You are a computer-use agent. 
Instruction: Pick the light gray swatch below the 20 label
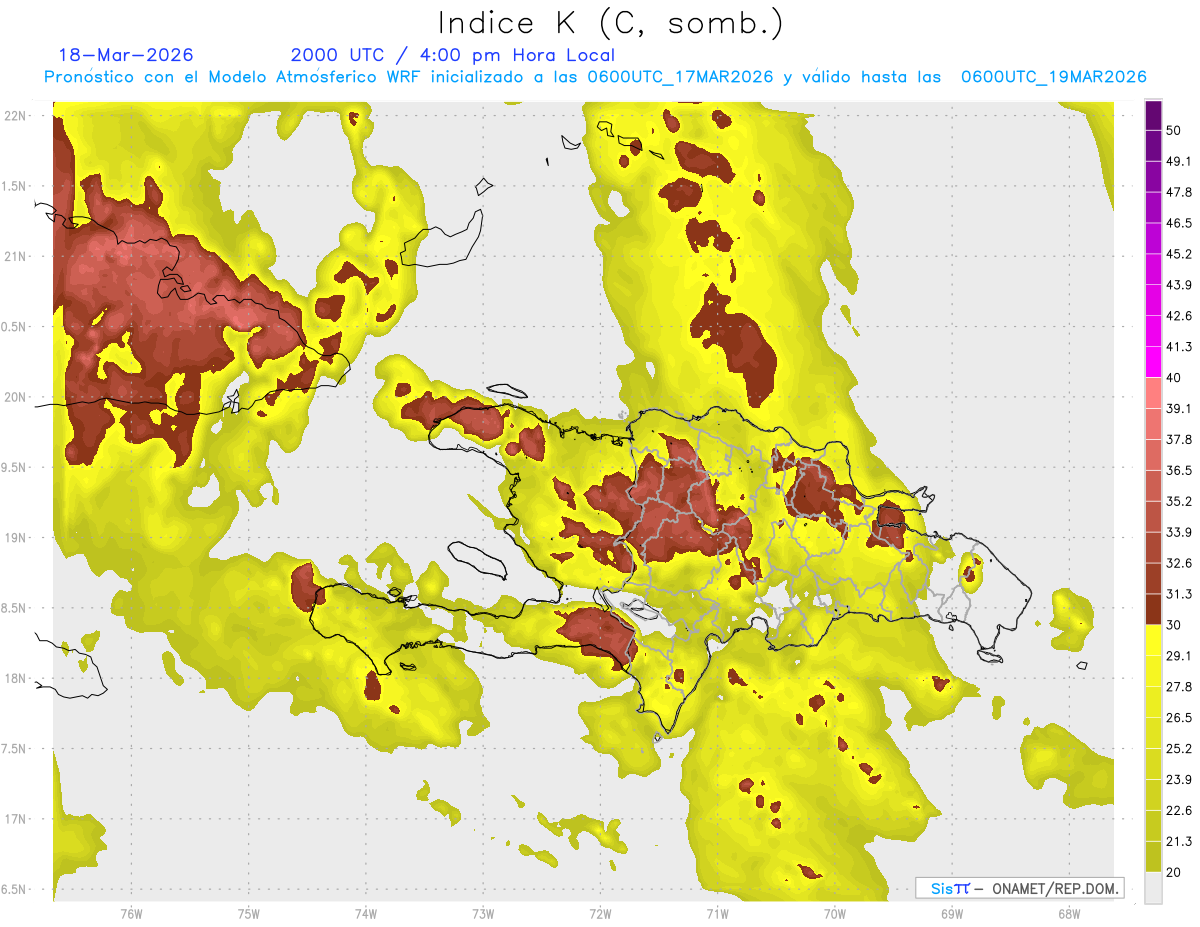[x=1153, y=888]
